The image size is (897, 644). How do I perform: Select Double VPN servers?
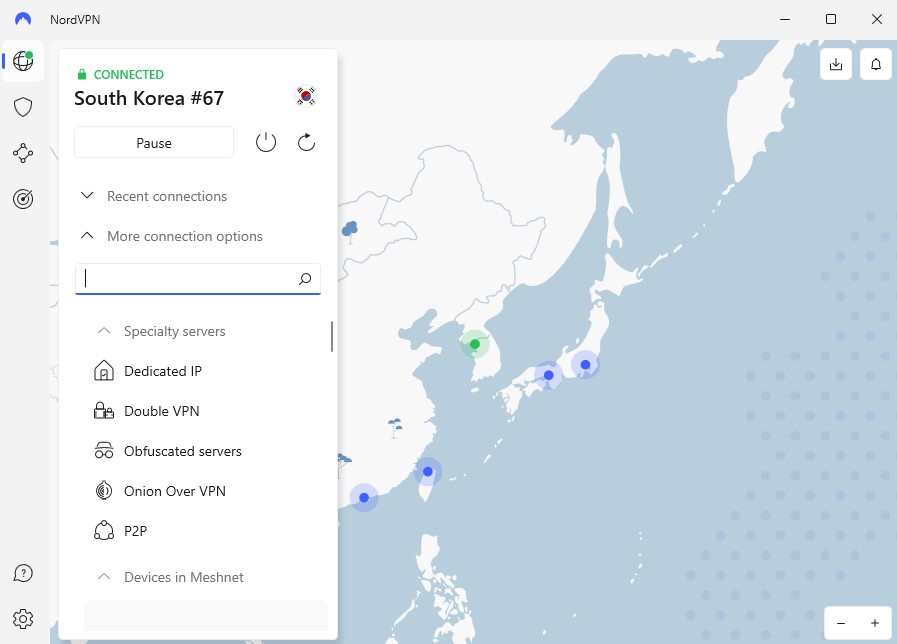(x=161, y=411)
